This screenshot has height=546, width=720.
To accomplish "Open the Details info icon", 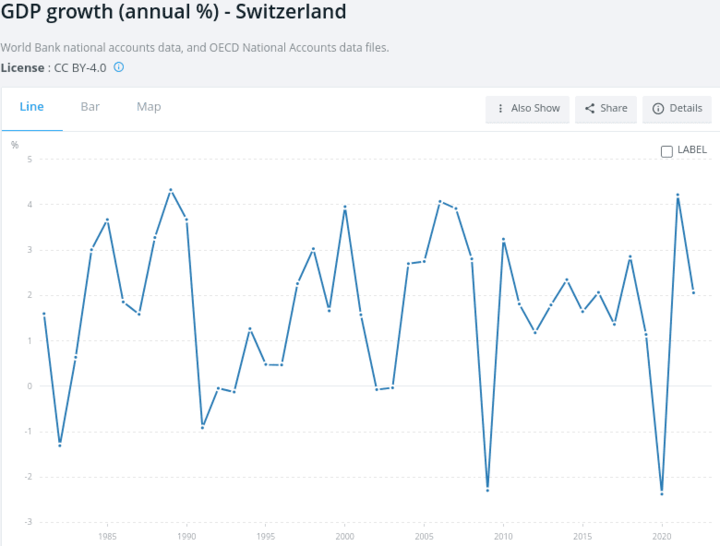I will (658, 108).
